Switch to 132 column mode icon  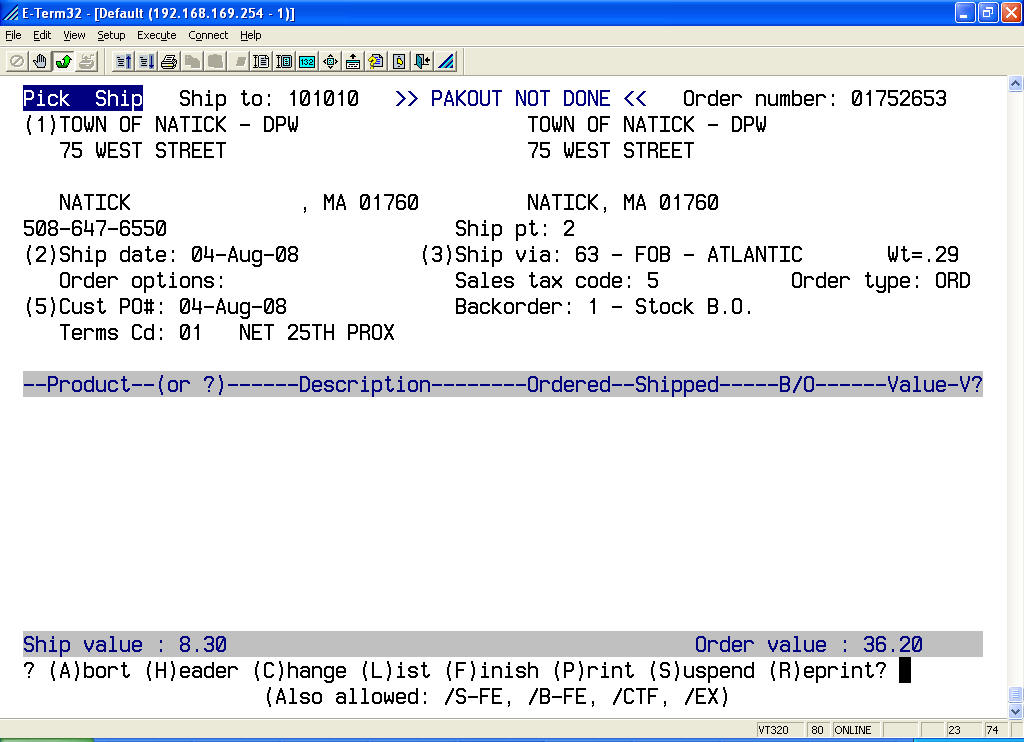point(307,61)
